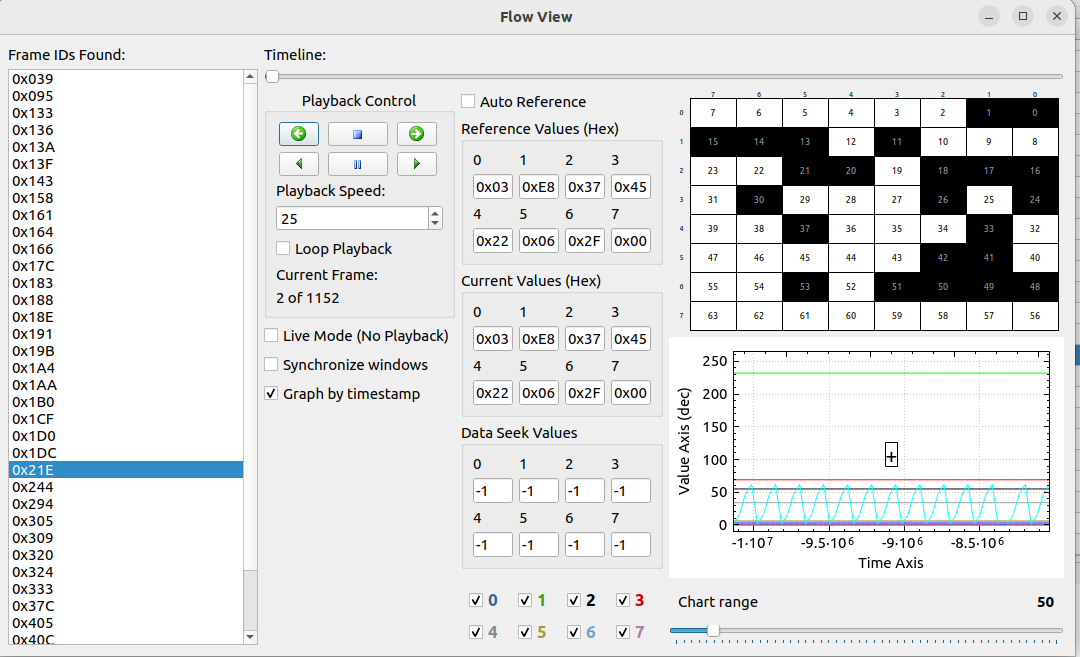
Task: Click the play backward triangle button
Action: tap(298, 164)
